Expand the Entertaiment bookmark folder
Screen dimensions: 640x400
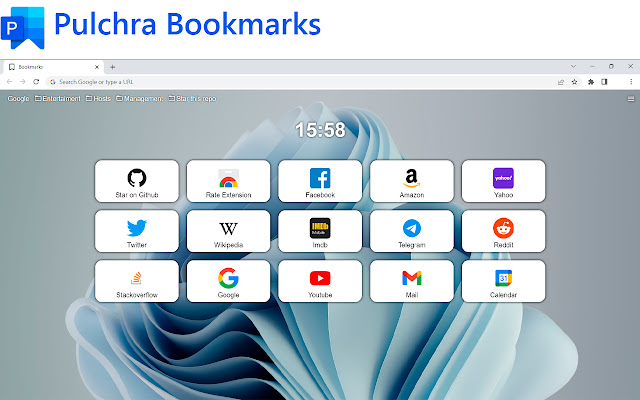58,98
